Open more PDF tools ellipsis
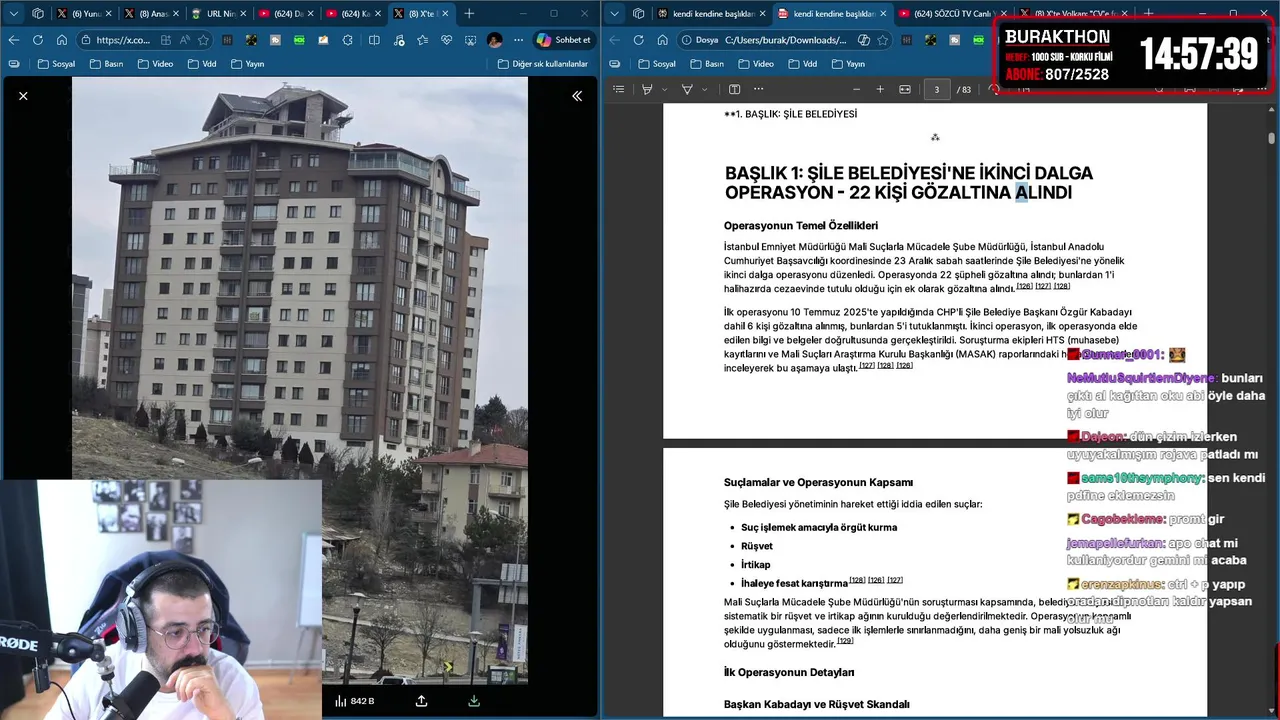Viewport: 1280px width, 720px height. 758,89
